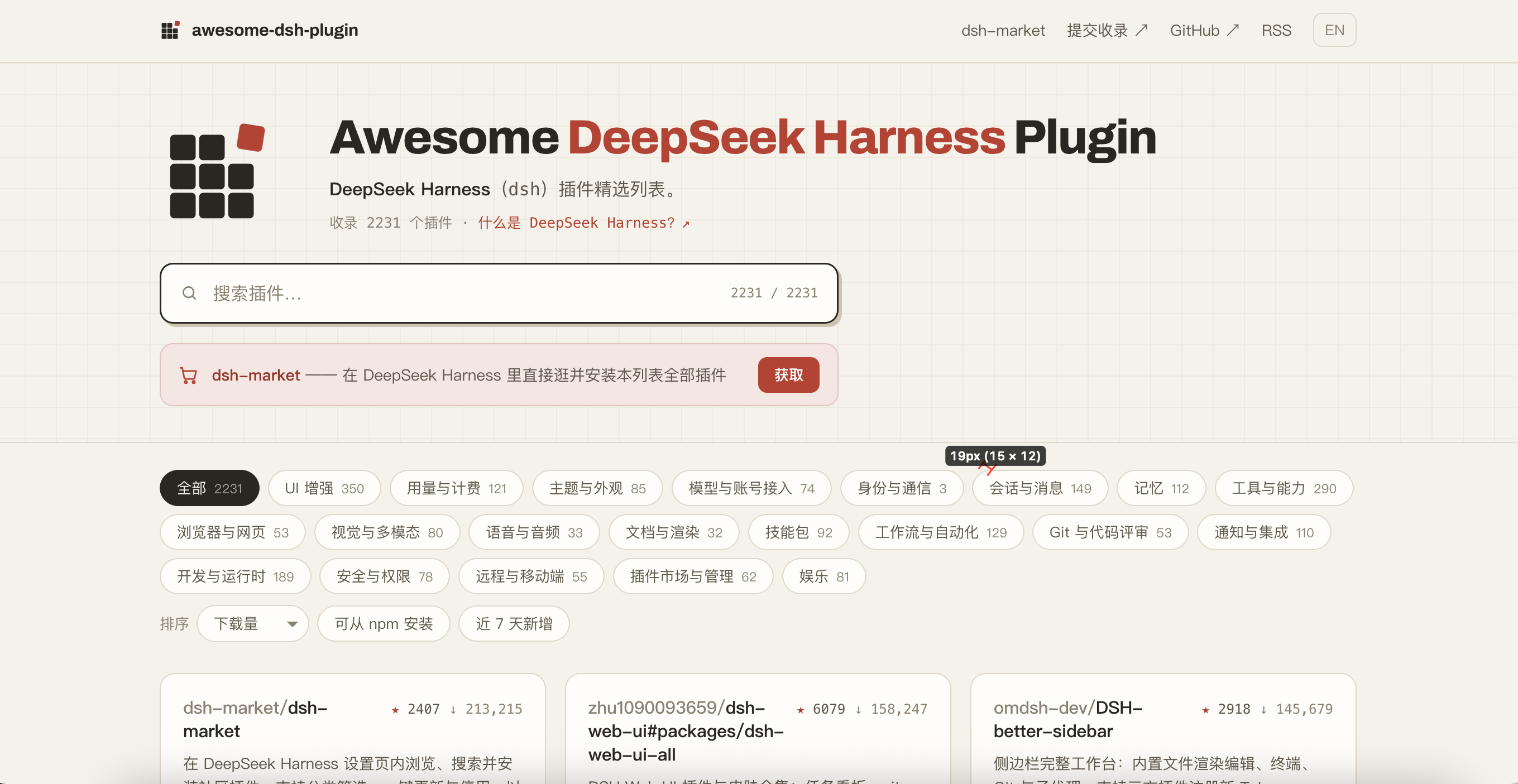Filter by 用量与计费 category
The width and height of the screenshot is (1518, 784).
456,488
